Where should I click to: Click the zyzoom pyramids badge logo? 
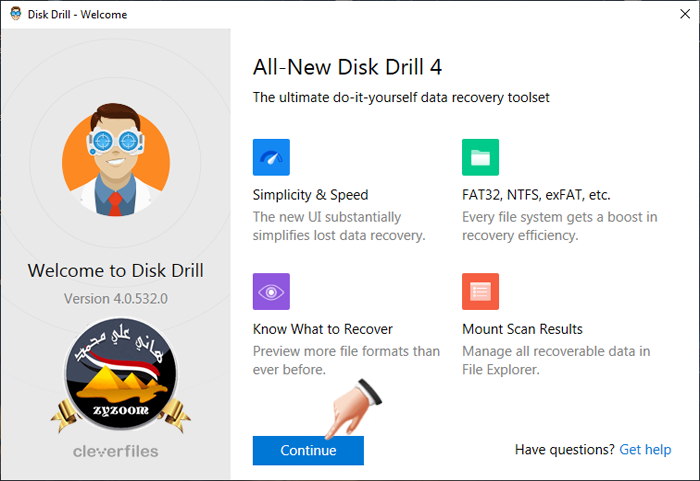pos(121,375)
